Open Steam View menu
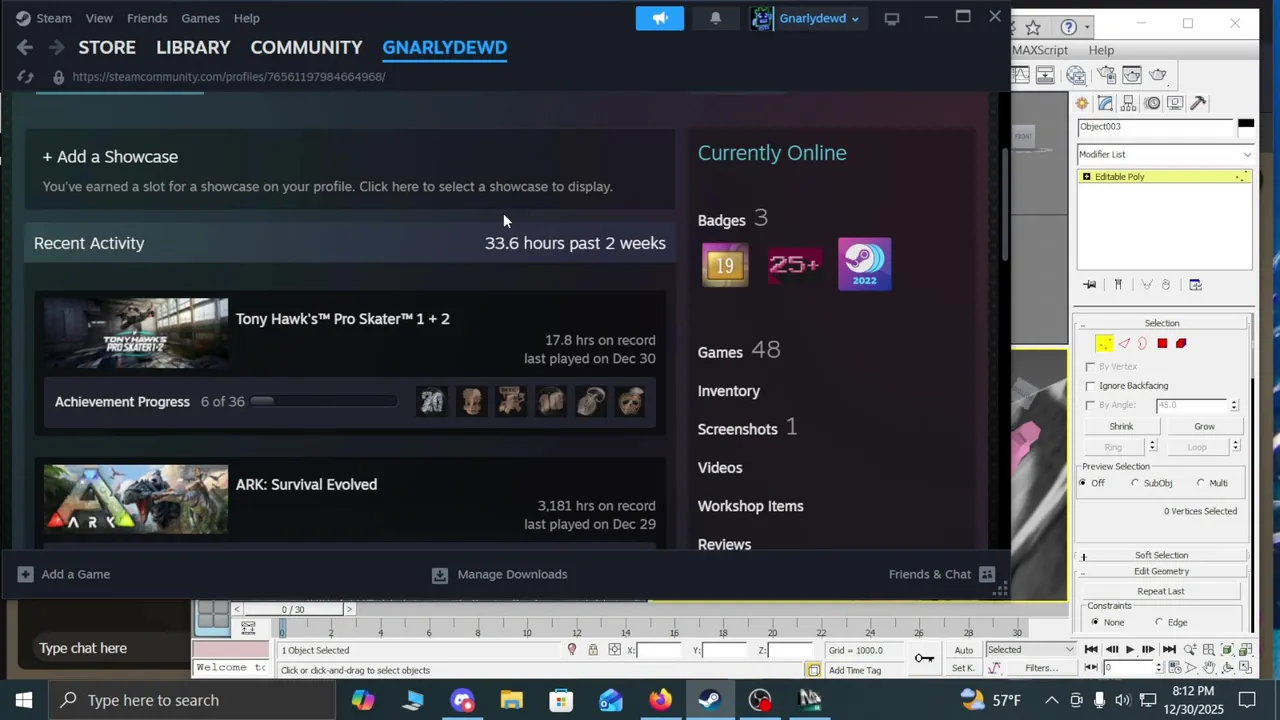The height and width of the screenshot is (720, 1280). [99, 18]
